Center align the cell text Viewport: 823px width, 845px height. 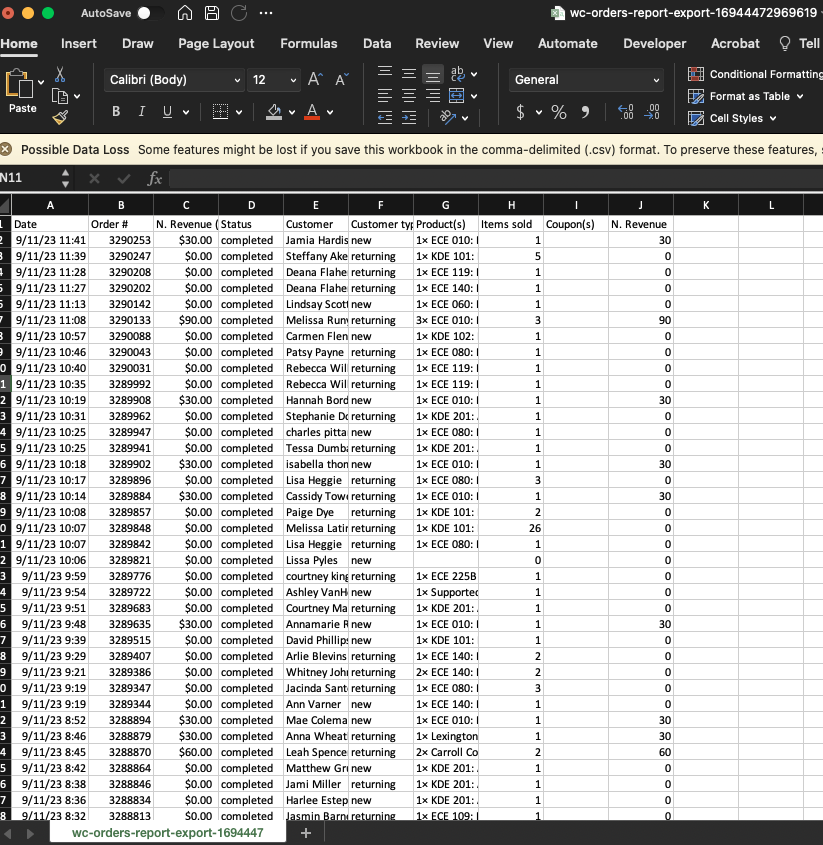(408, 95)
